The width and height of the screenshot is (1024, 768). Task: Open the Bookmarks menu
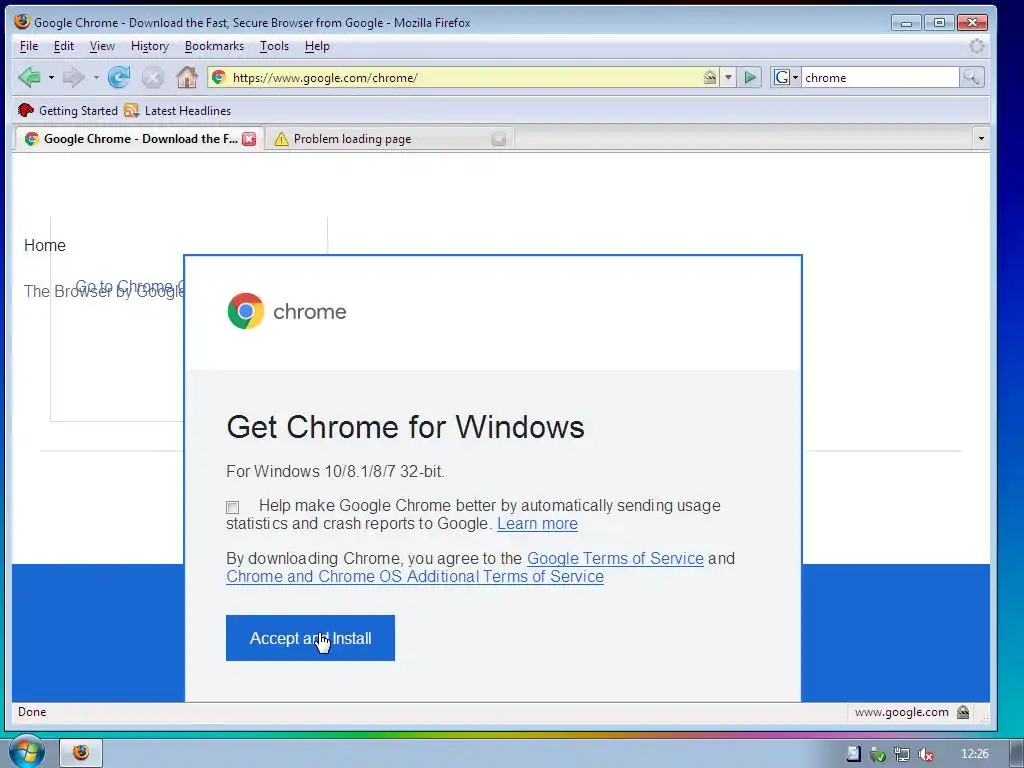click(x=214, y=46)
